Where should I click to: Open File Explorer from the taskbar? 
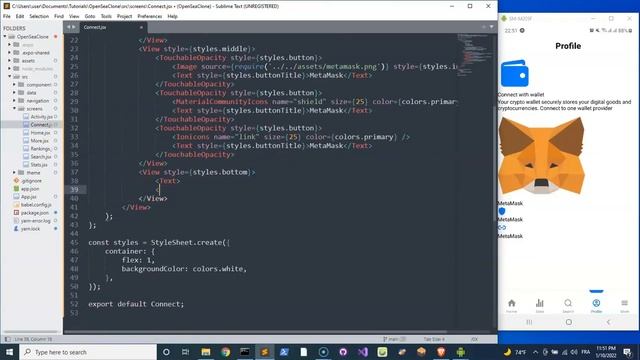click(206, 352)
